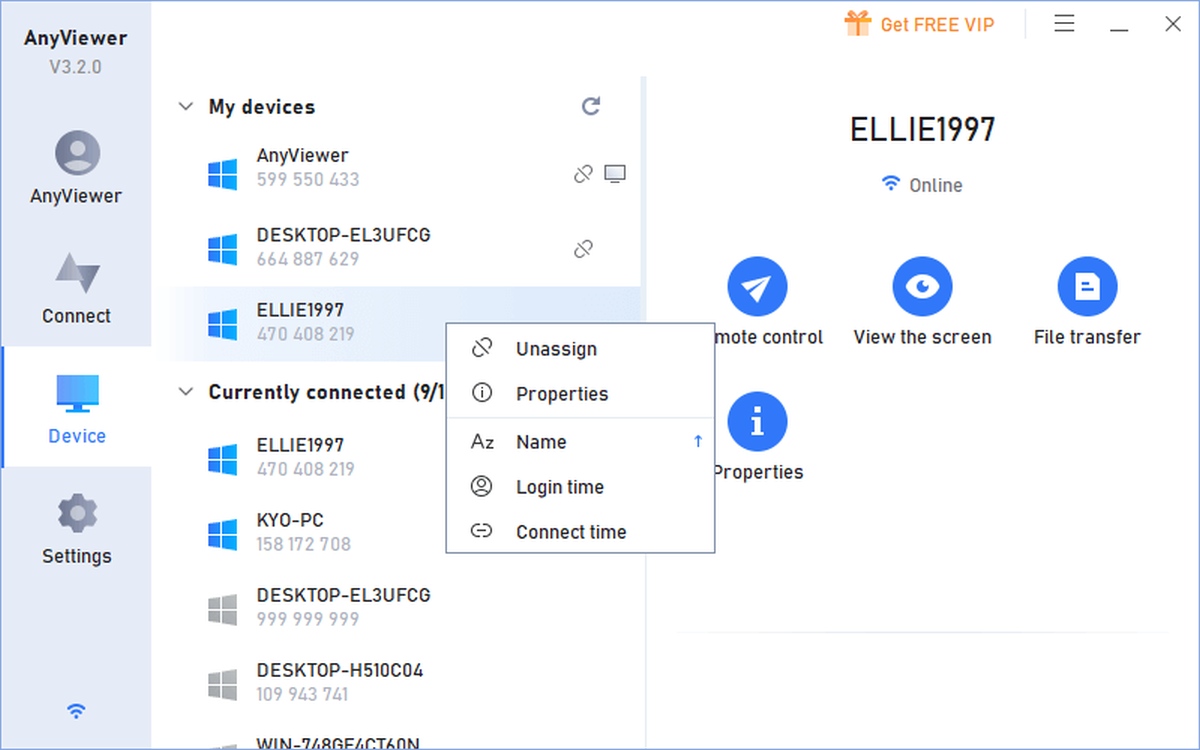Collapse the My devices section
The width and height of the screenshot is (1200, 750).
(185, 107)
